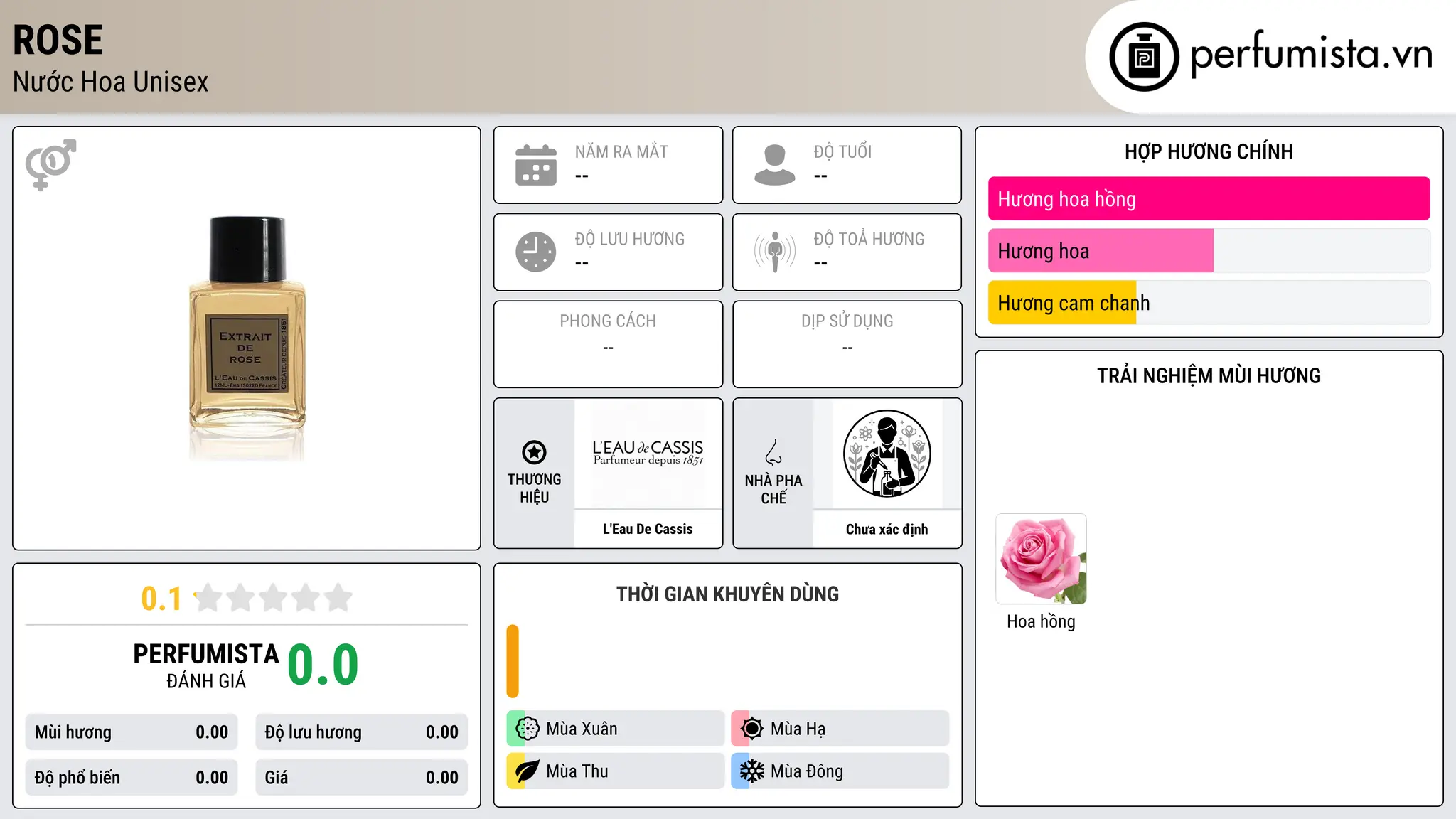Screen dimensions: 1456x819
Task: Click the first rating star
Action: [208, 598]
